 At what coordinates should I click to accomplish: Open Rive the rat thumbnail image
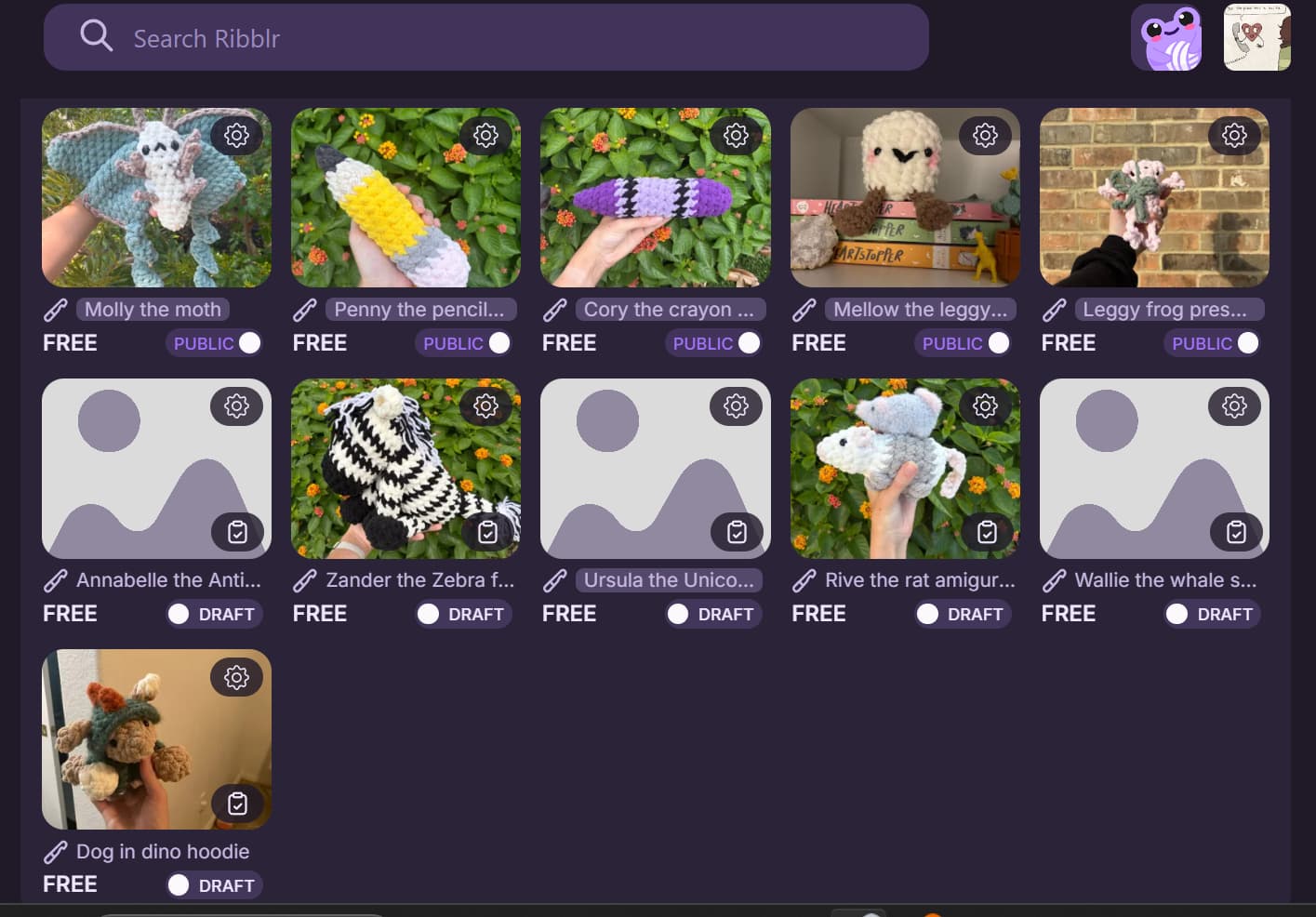click(905, 469)
